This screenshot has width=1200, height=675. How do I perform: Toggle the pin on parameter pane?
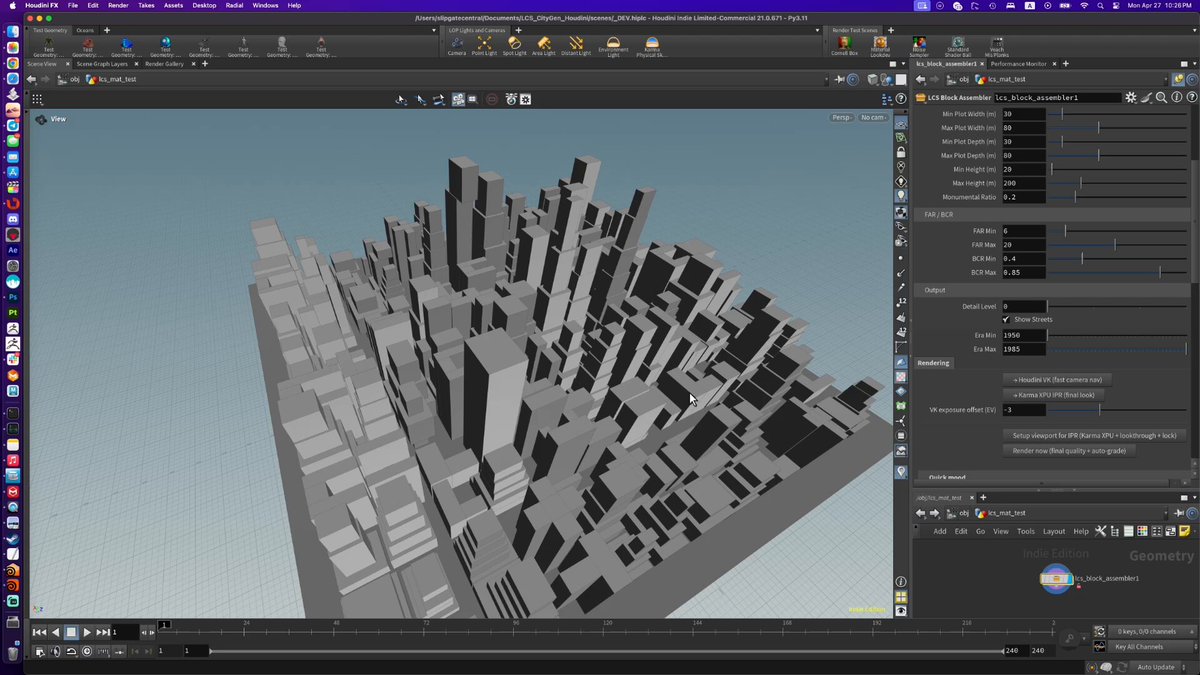coord(1179,79)
